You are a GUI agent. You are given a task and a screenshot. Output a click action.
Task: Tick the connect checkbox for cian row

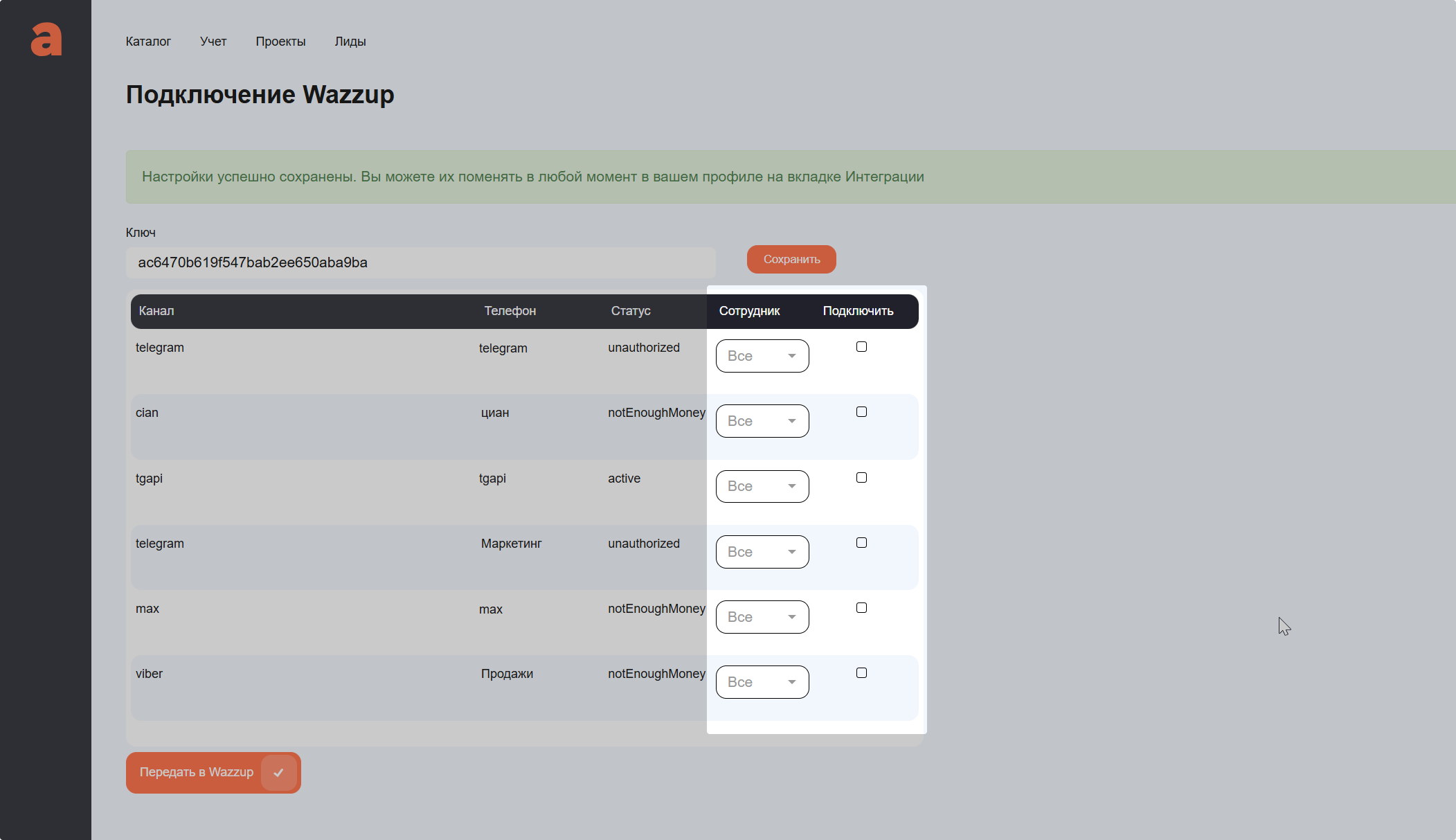[861, 412]
